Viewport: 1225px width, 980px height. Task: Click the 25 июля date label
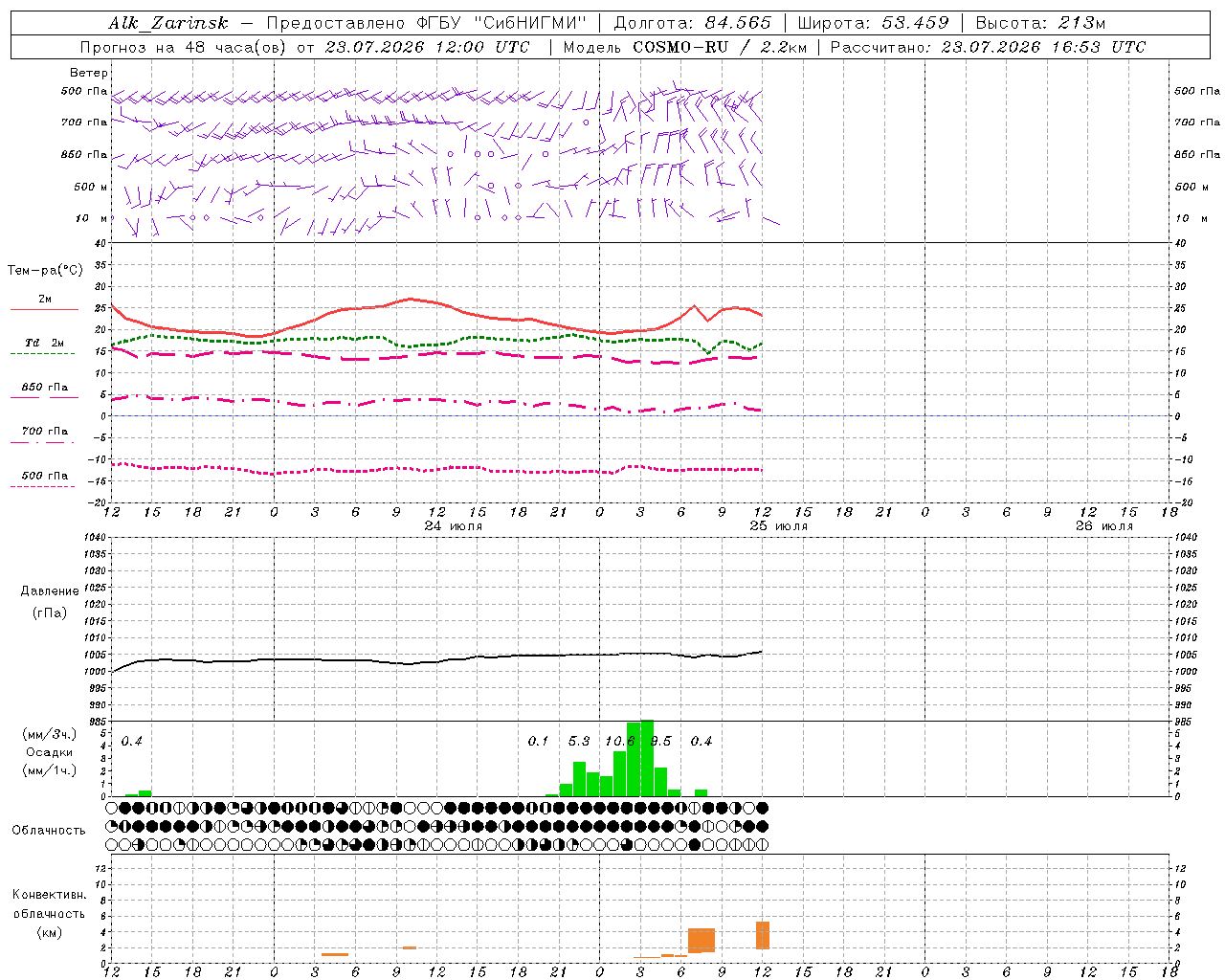tap(778, 526)
